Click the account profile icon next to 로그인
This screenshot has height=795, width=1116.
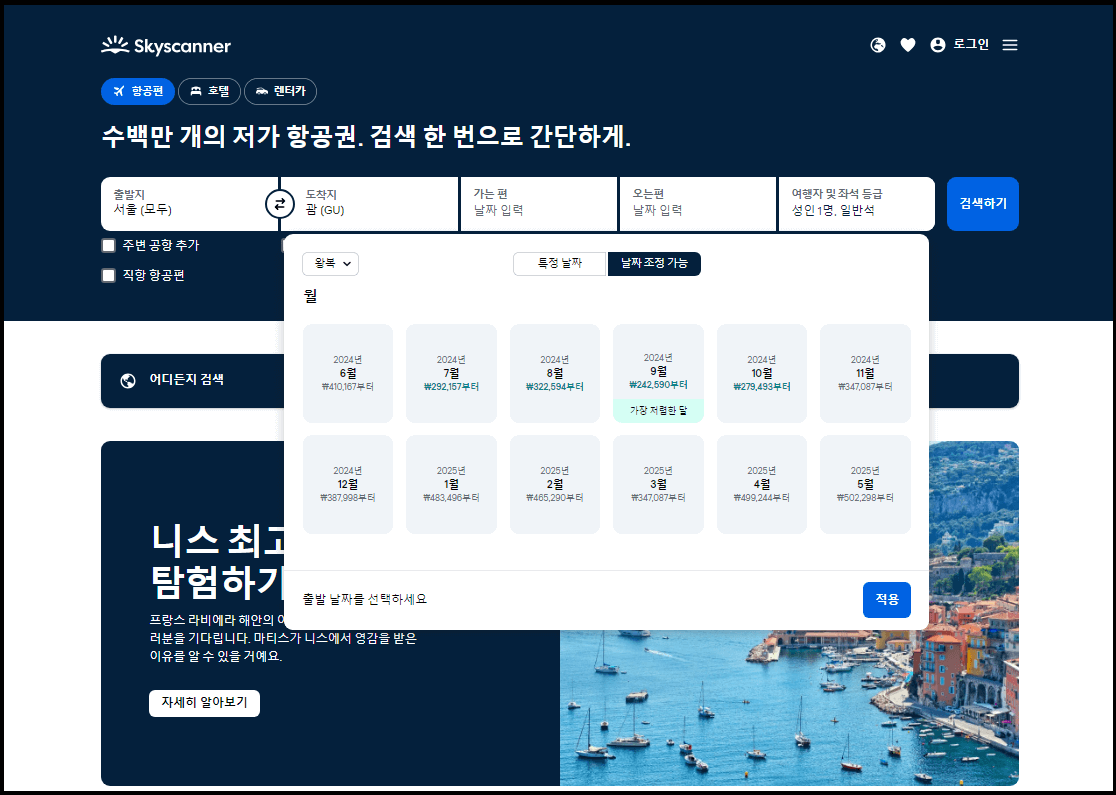click(x=937, y=45)
